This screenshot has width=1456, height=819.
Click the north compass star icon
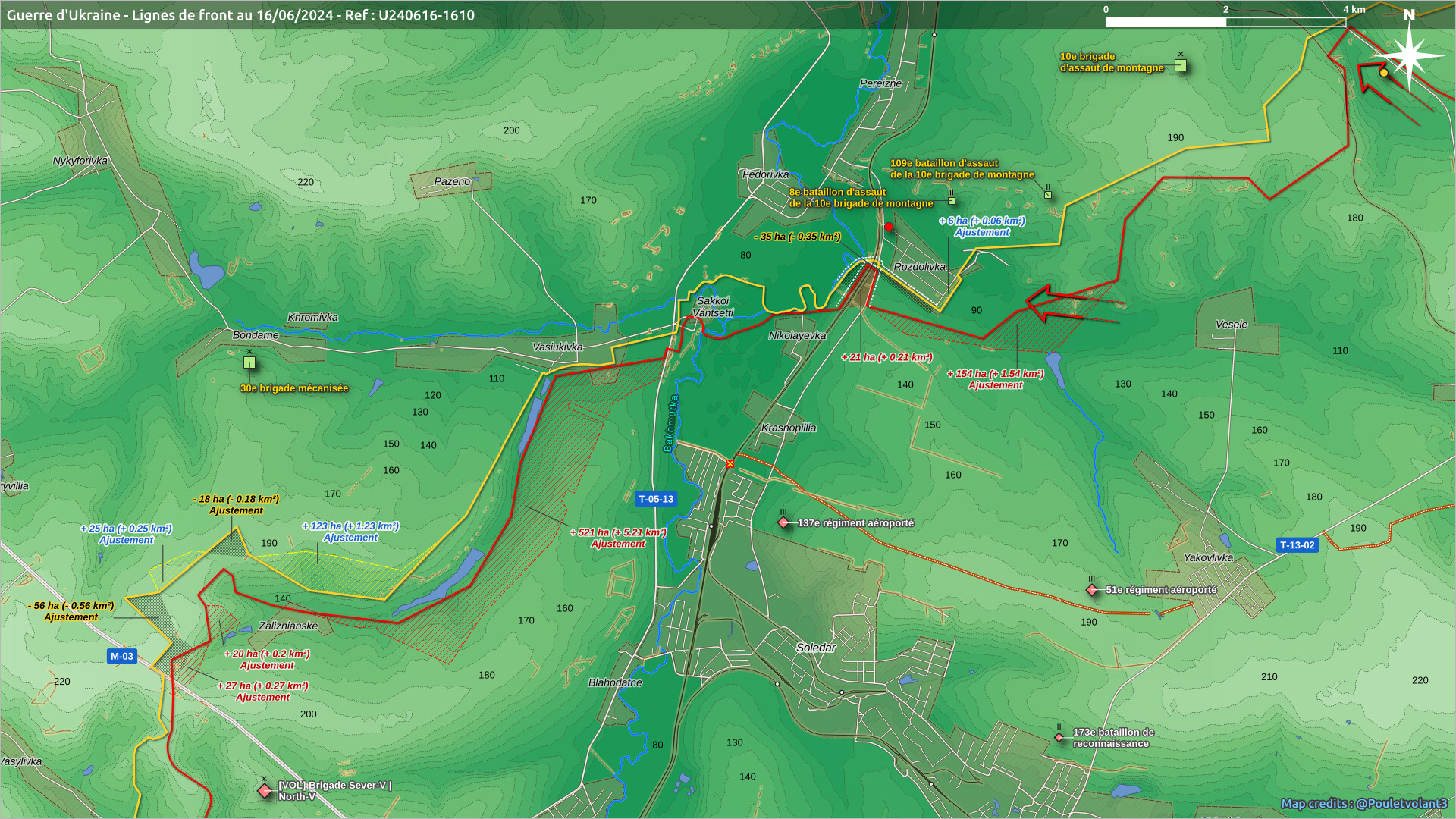1408,55
